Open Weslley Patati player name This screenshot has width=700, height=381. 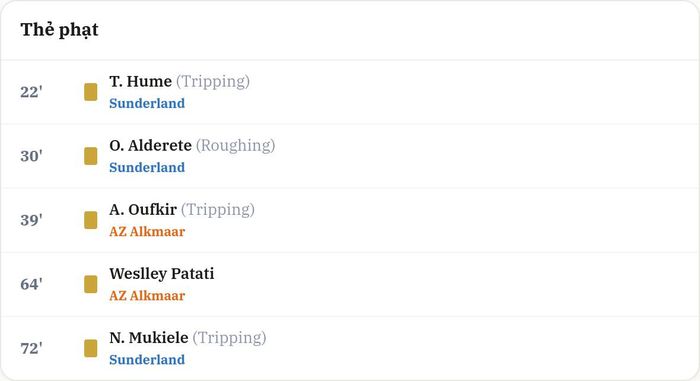[162, 273]
